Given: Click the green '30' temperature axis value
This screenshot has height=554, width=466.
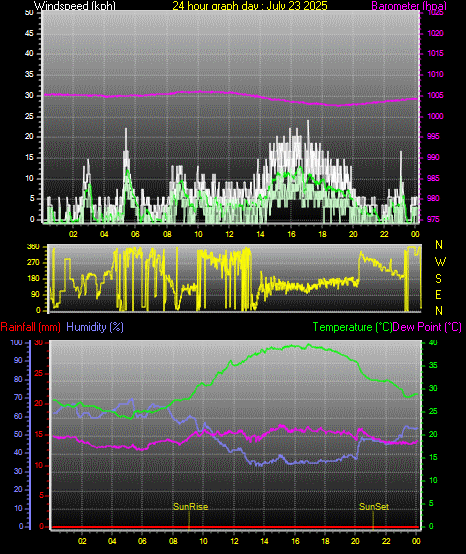Looking at the screenshot, I should 433,388.
